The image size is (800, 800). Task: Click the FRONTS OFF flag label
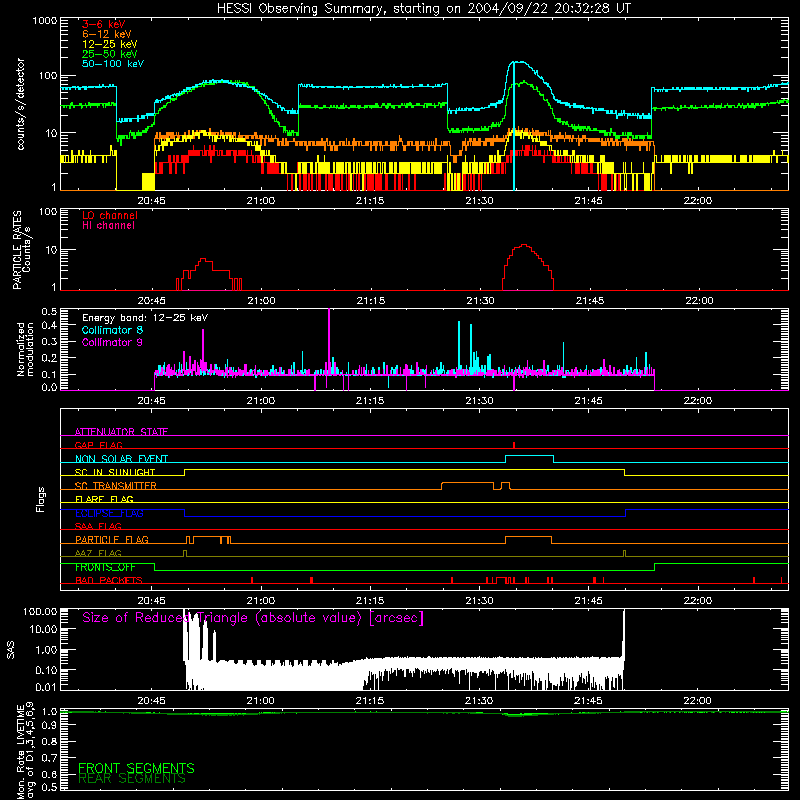tap(105, 567)
